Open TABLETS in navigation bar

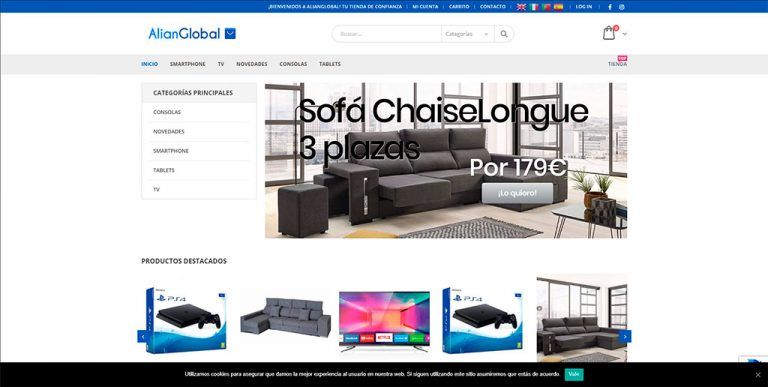330,64
